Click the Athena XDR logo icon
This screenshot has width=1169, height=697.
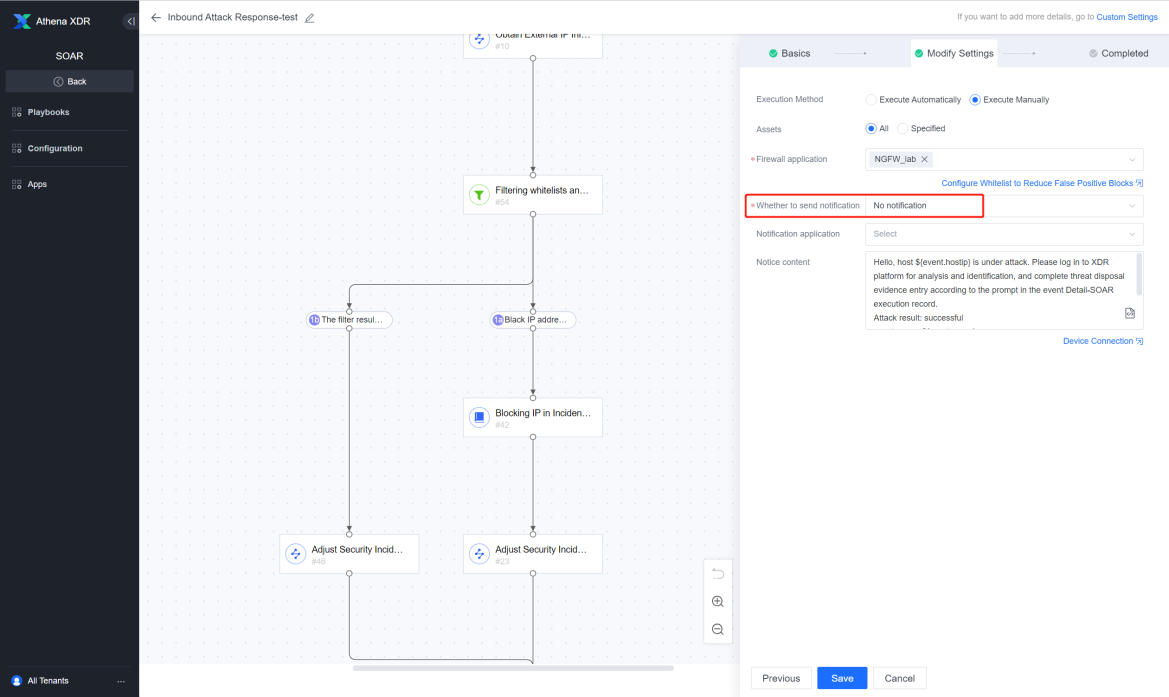(22, 21)
